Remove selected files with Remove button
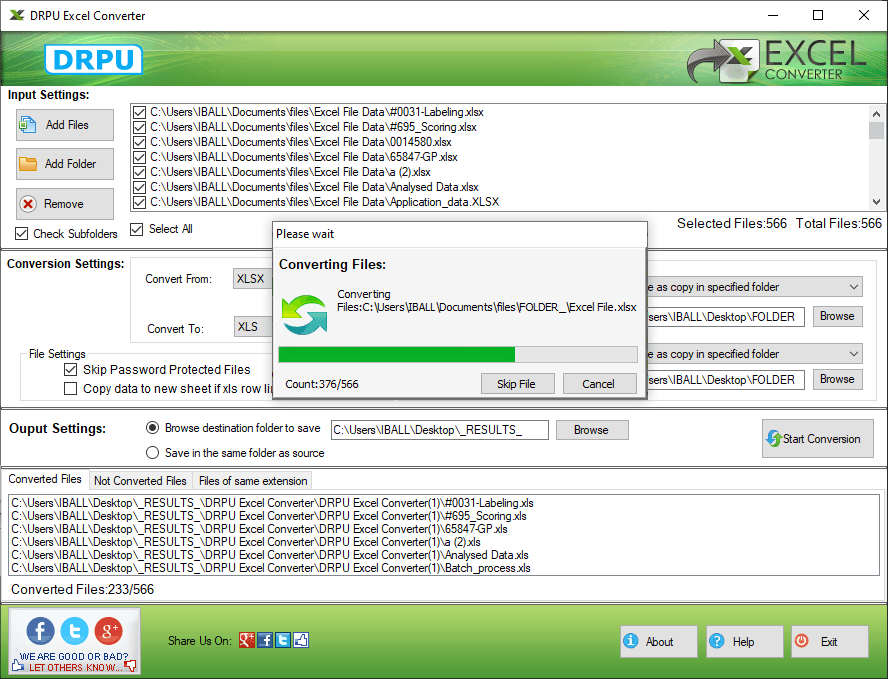Image resolution: width=888 pixels, height=679 pixels. (x=65, y=204)
